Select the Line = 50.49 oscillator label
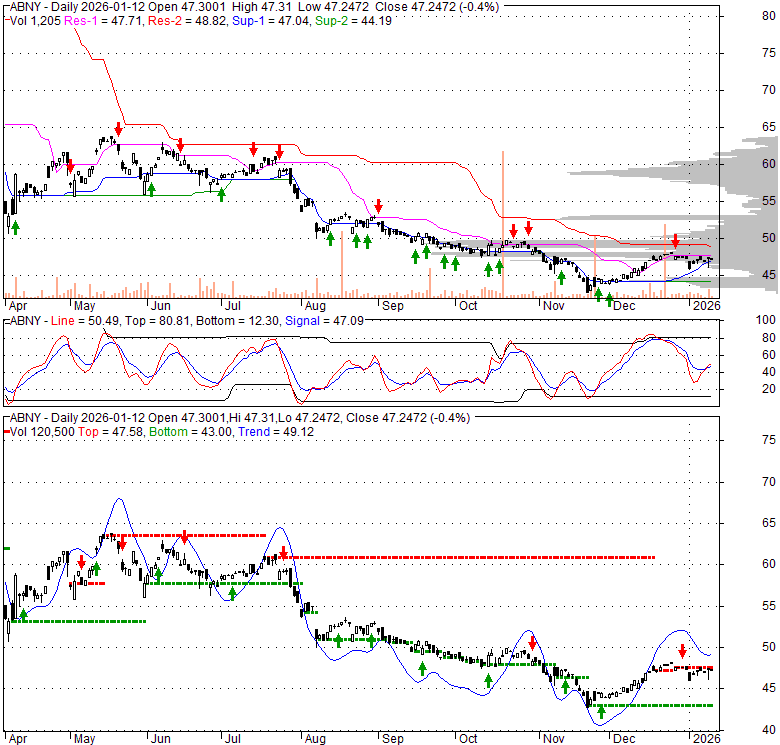 [x=85, y=321]
